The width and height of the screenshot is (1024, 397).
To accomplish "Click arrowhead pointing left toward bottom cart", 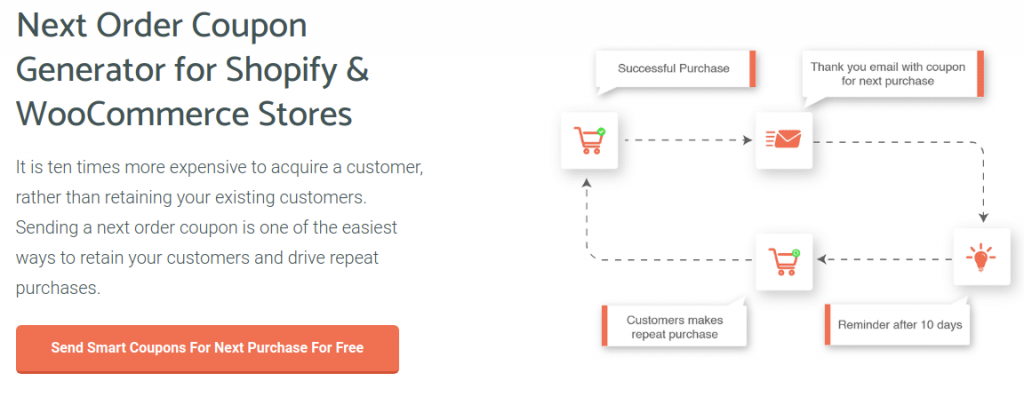I will (822, 259).
